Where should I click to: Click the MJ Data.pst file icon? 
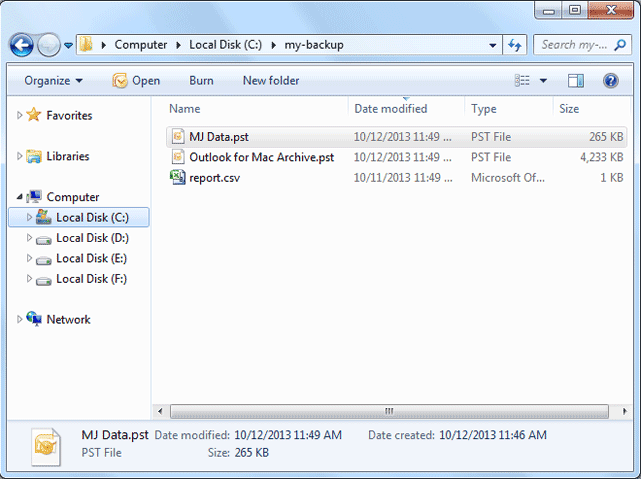click(x=178, y=136)
